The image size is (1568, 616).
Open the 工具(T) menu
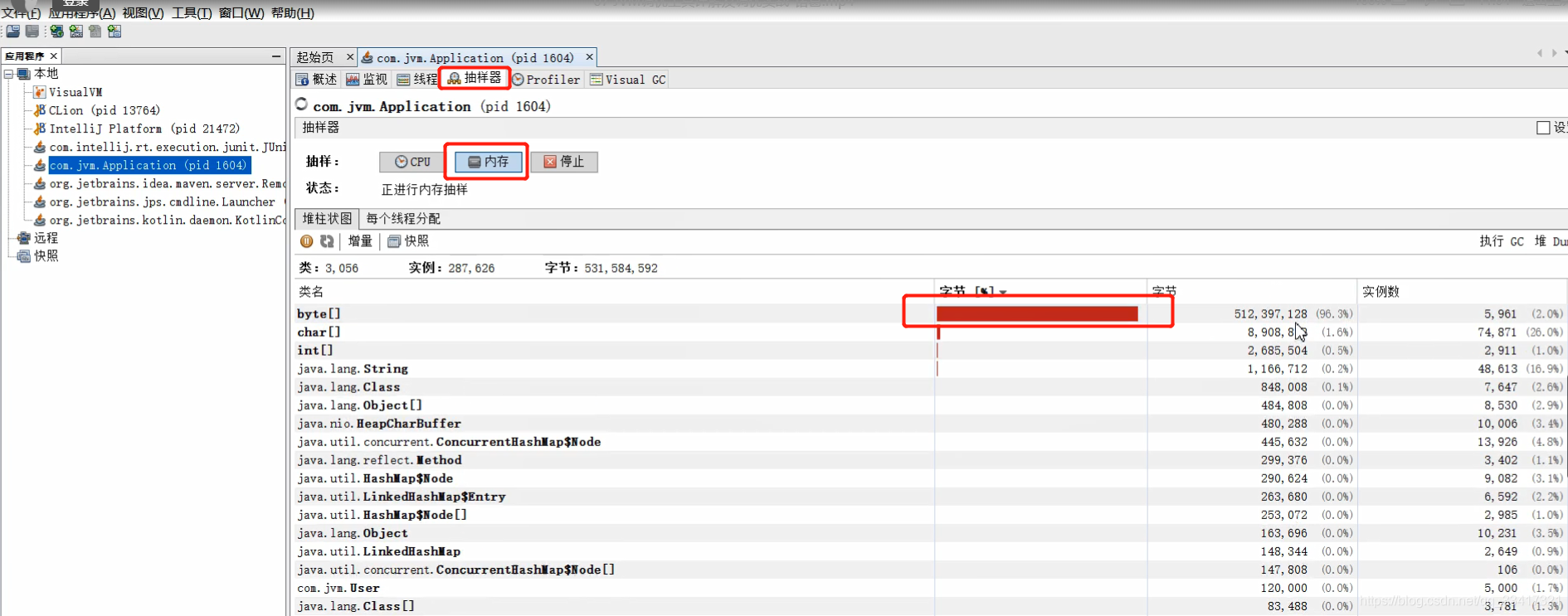click(x=192, y=13)
